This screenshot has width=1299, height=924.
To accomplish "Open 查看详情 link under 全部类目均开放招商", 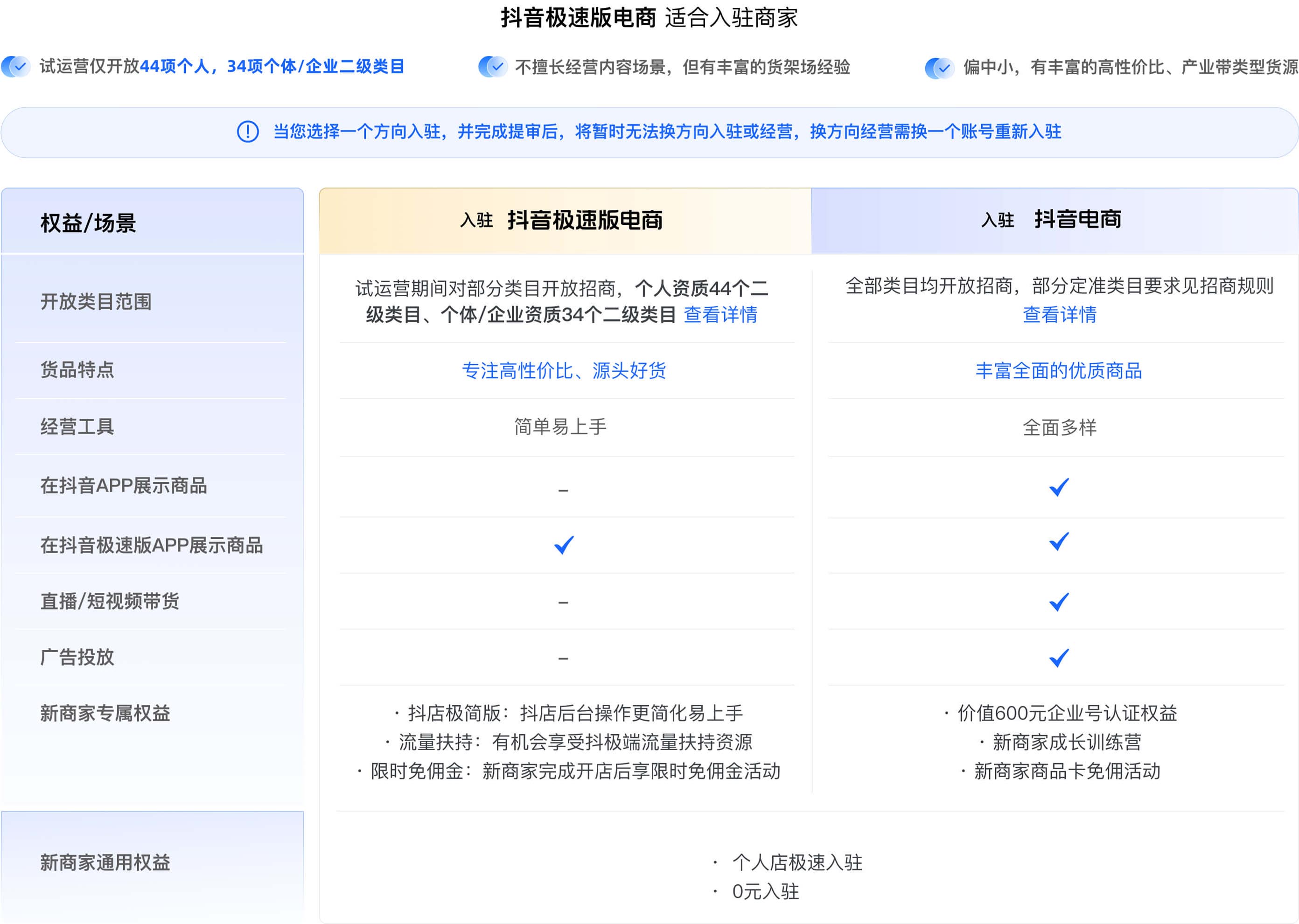I will (1059, 315).
